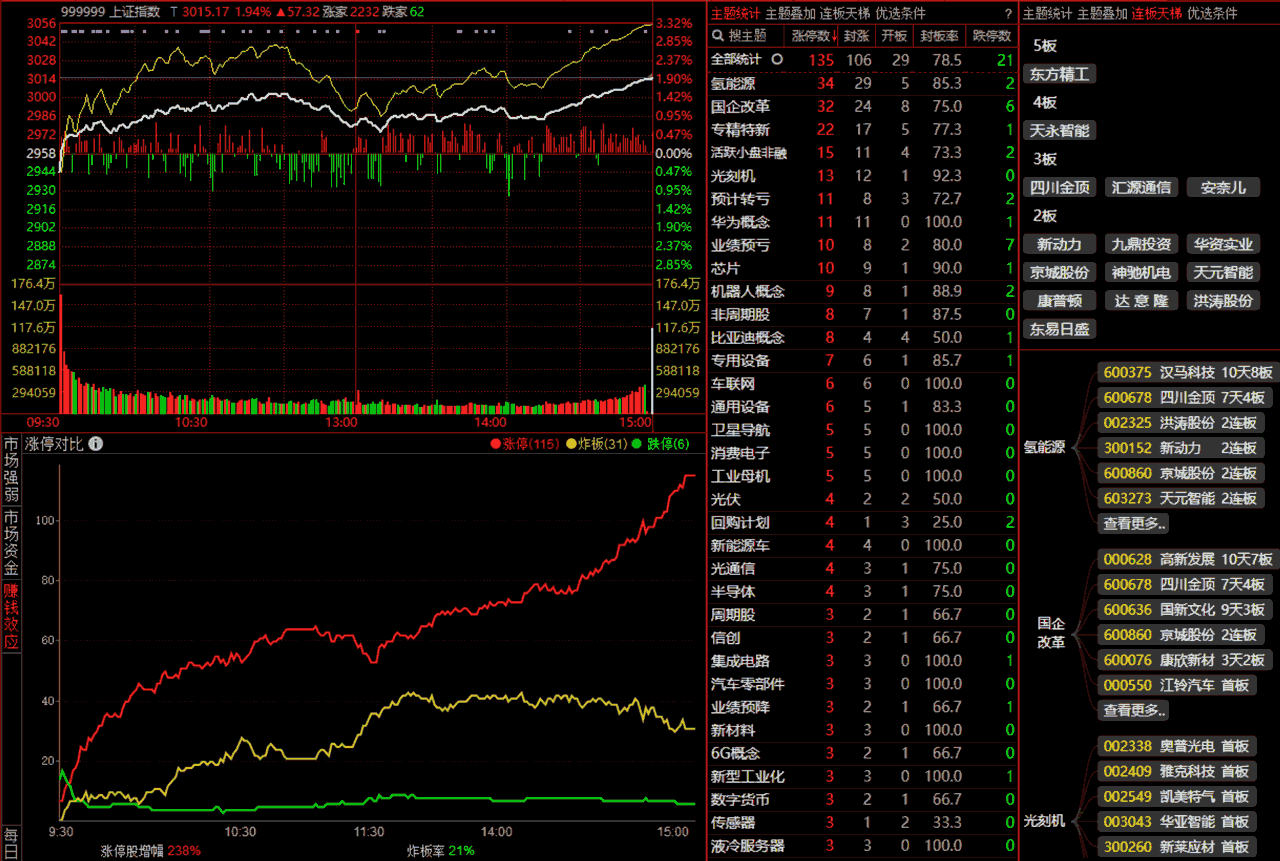Open 000550 江铃汽车 首板 entry

(x=1176, y=685)
